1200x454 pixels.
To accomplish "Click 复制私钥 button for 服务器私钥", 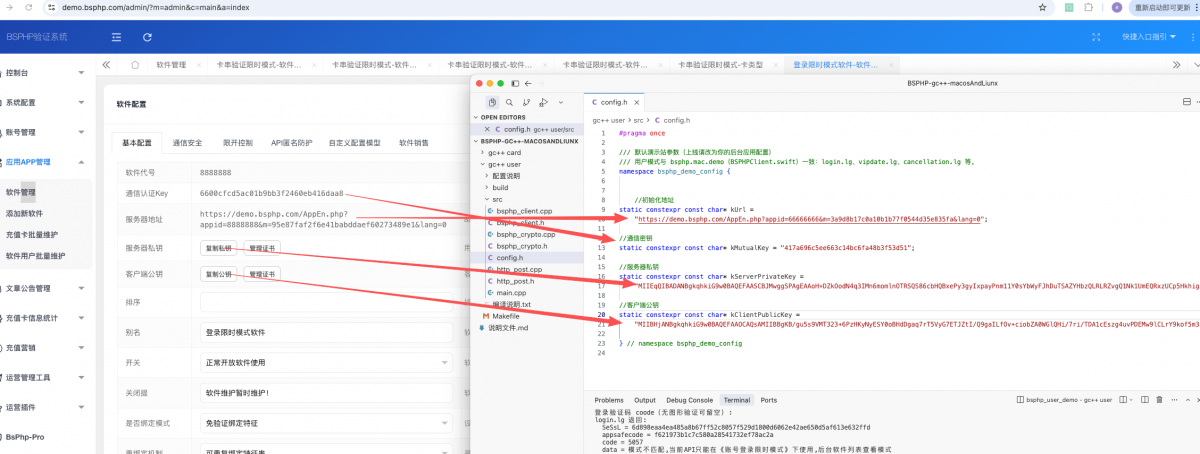I will tap(218, 247).
